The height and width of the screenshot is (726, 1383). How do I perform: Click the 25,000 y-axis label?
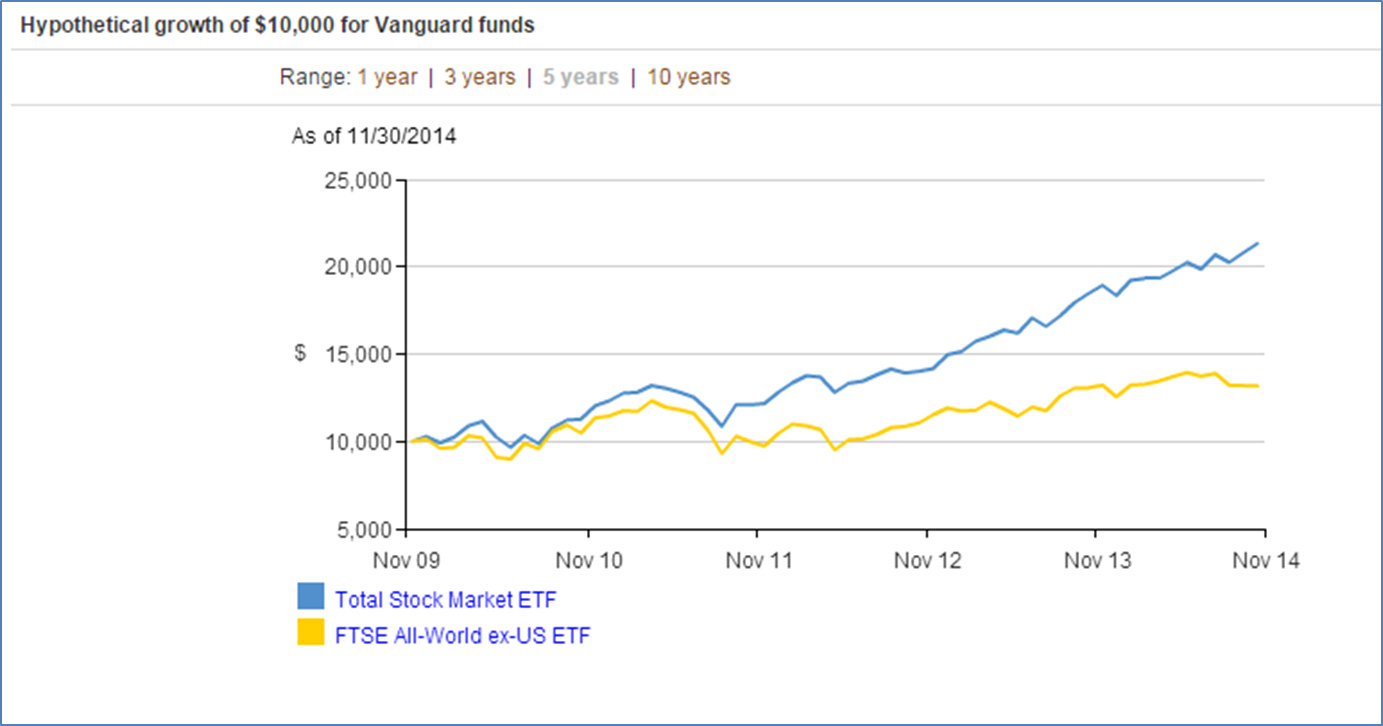click(359, 181)
